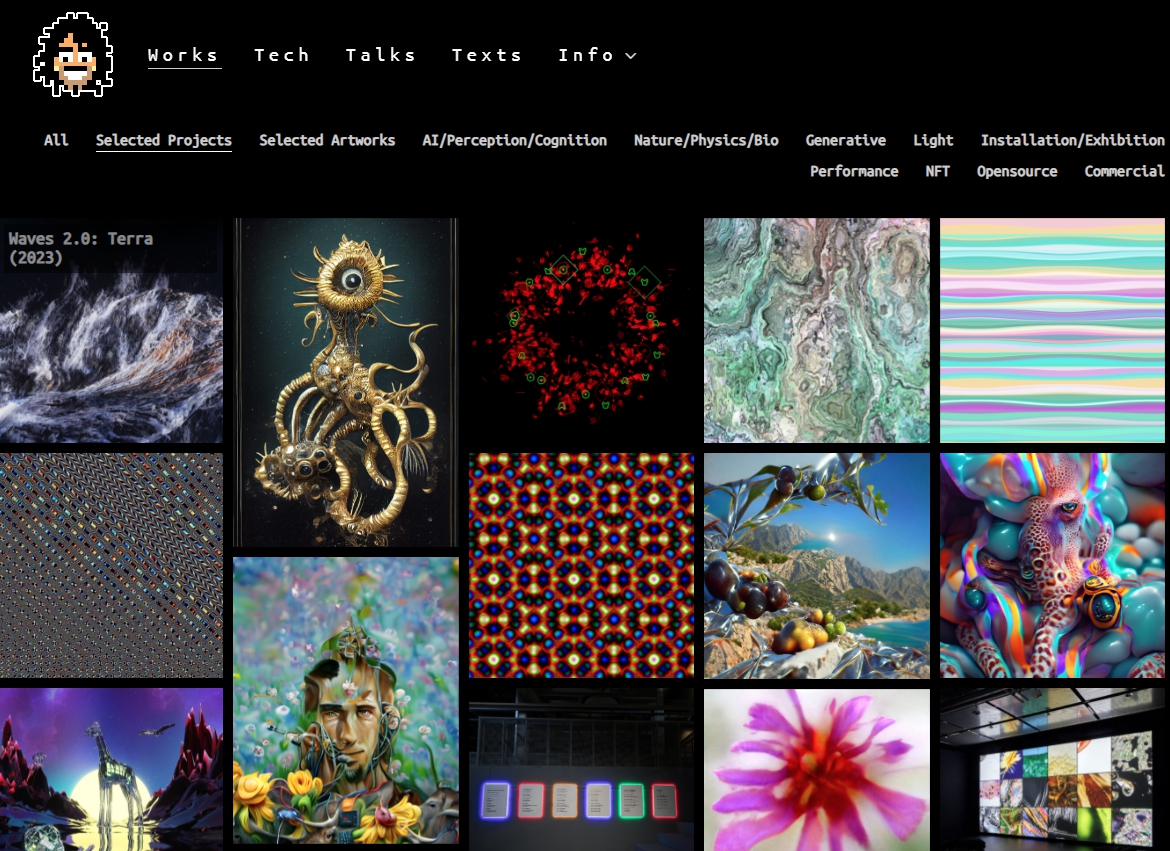The image size is (1170, 851).
Task: Open the red particle ring artwork
Action: tap(581, 331)
